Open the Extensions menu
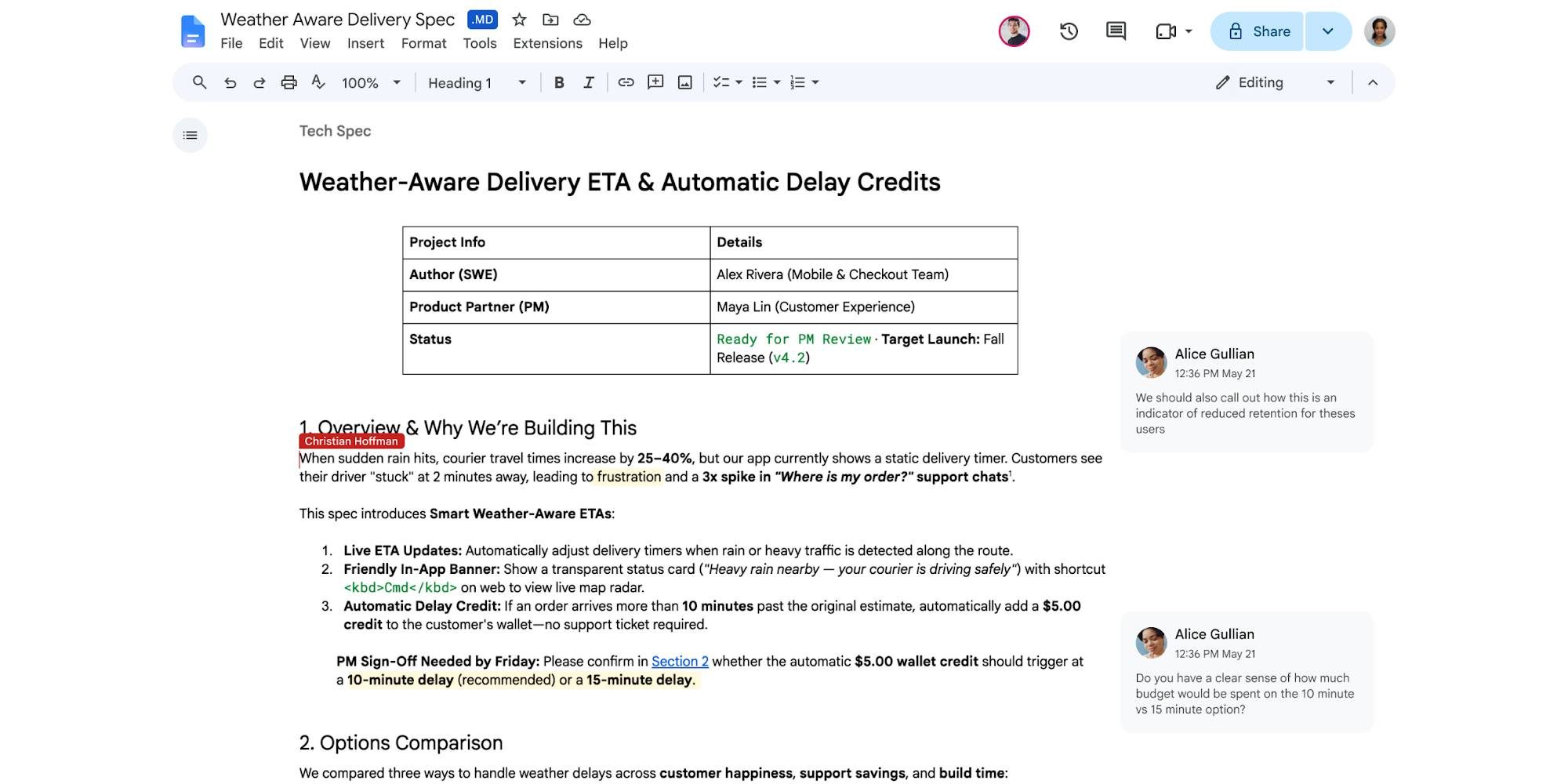 click(x=547, y=43)
